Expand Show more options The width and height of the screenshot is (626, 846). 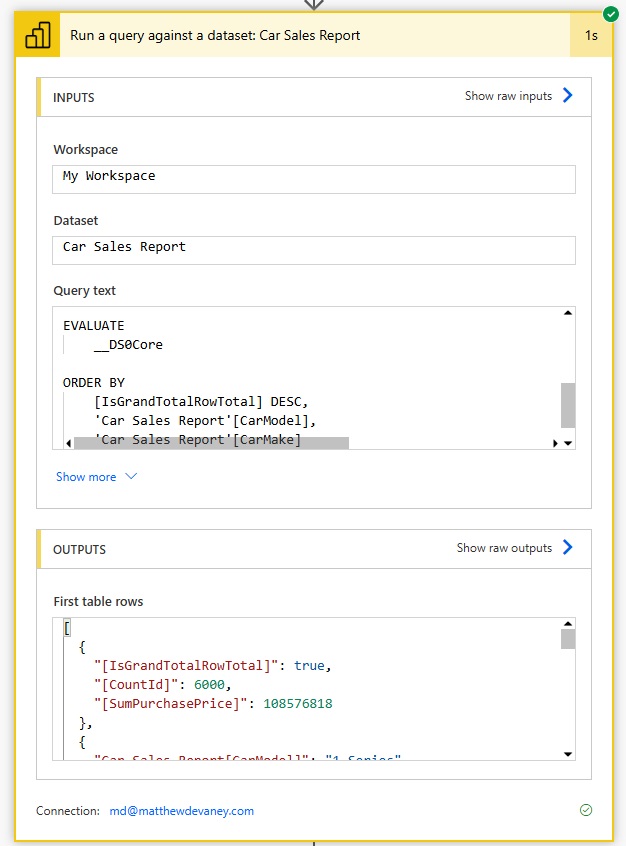pos(97,477)
